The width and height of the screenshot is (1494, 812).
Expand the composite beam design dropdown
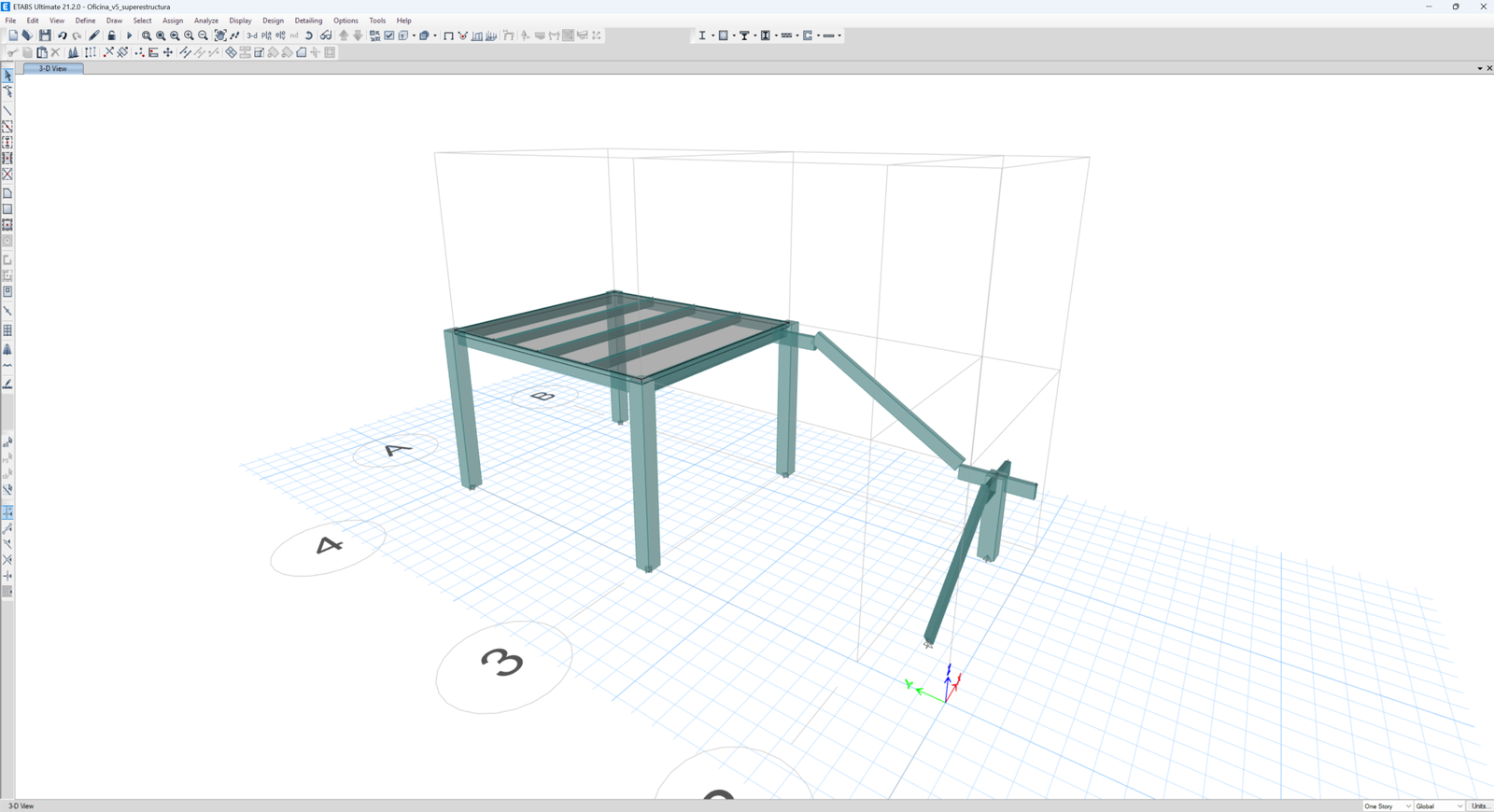tap(754, 35)
